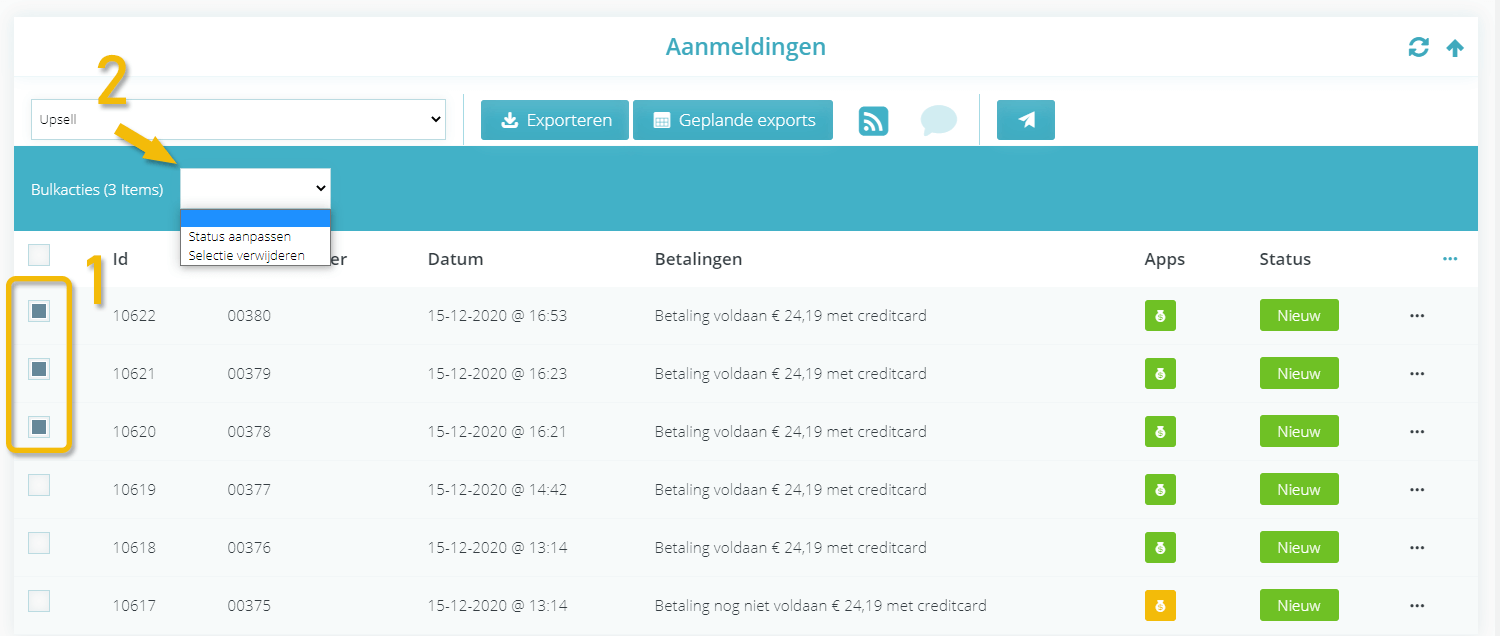Image resolution: width=1500 pixels, height=636 pixels.
Task: Check the checkbox for row 10619
Action: [39, 485]
